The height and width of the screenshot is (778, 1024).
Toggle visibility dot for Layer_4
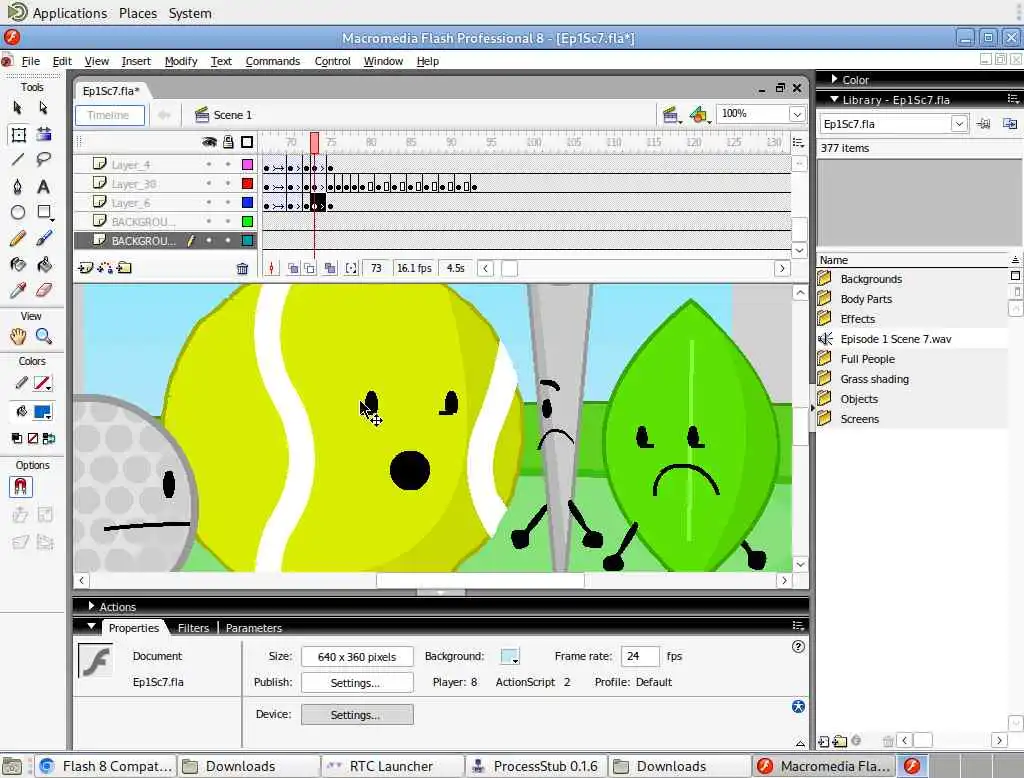209,165
